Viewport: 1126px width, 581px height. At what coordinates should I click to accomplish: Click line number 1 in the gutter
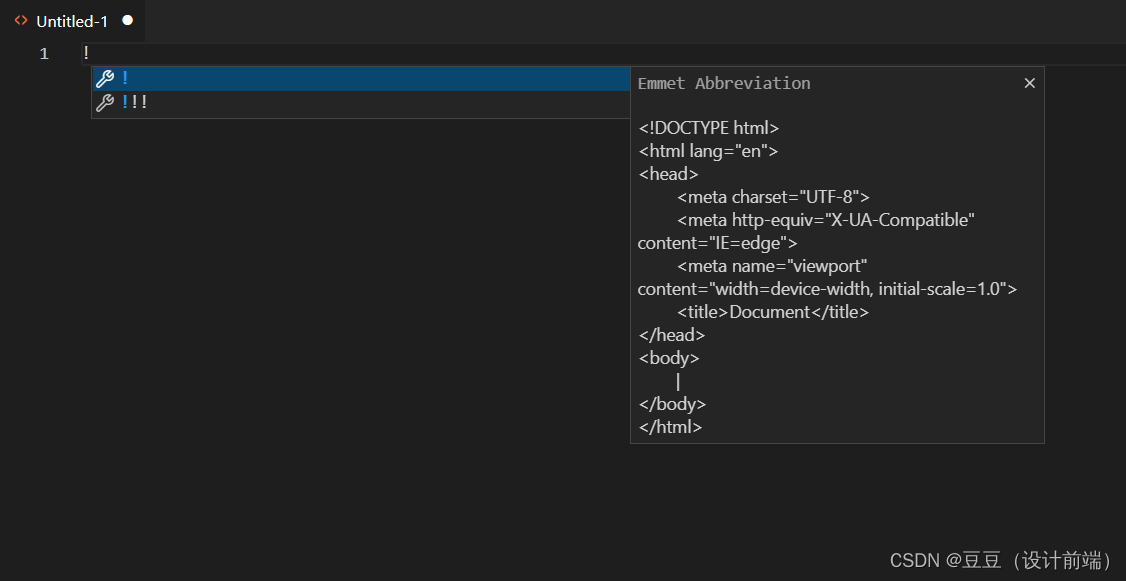point(43,53)
